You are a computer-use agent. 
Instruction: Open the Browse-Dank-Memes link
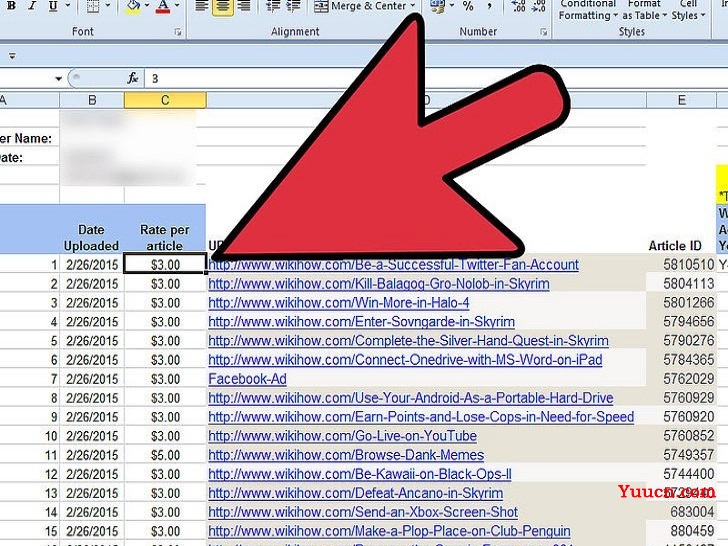tap(346, 455)
